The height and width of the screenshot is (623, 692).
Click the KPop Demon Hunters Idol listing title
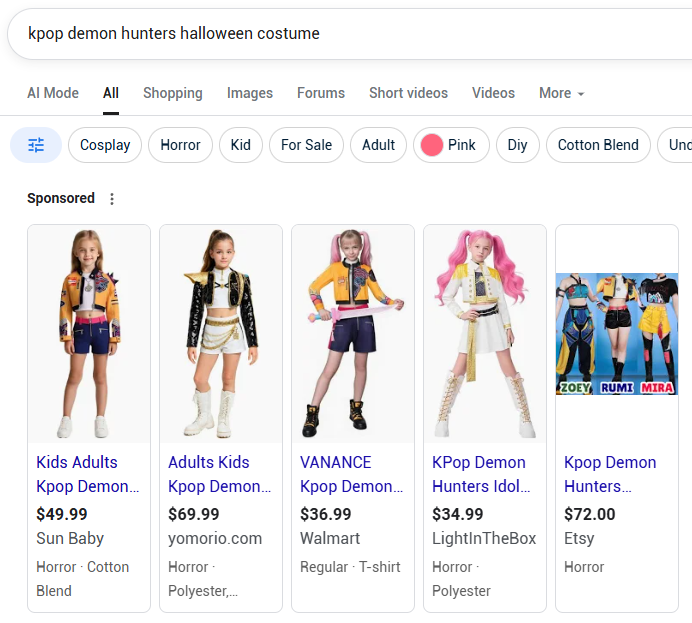coord(484,474)
